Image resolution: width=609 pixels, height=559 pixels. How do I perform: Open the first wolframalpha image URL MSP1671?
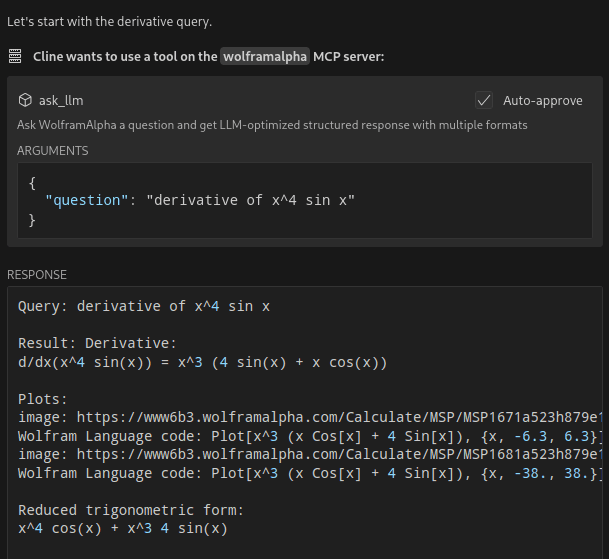(339, 417)
